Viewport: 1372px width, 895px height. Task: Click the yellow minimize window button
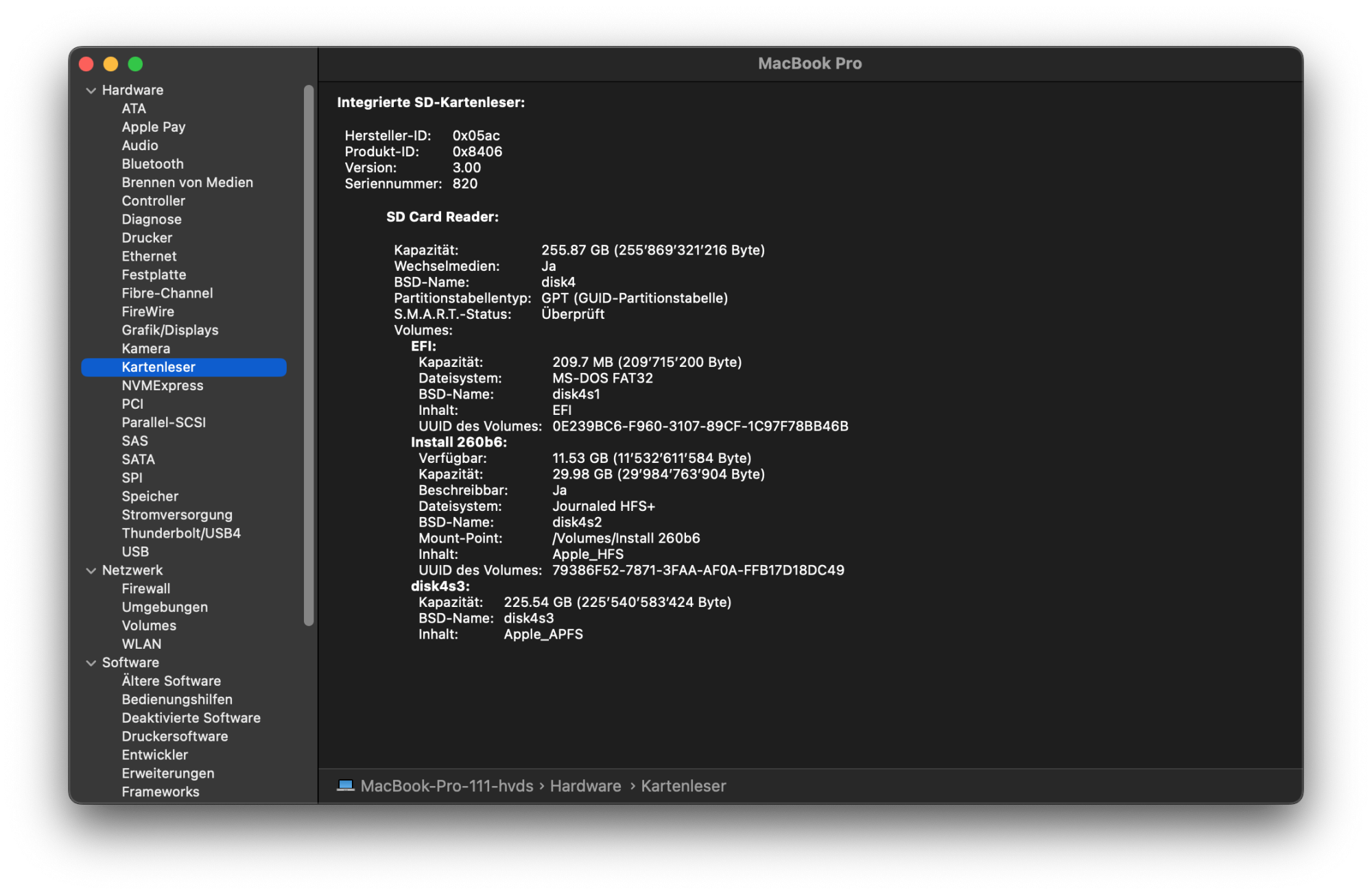(x=110, y=64)
